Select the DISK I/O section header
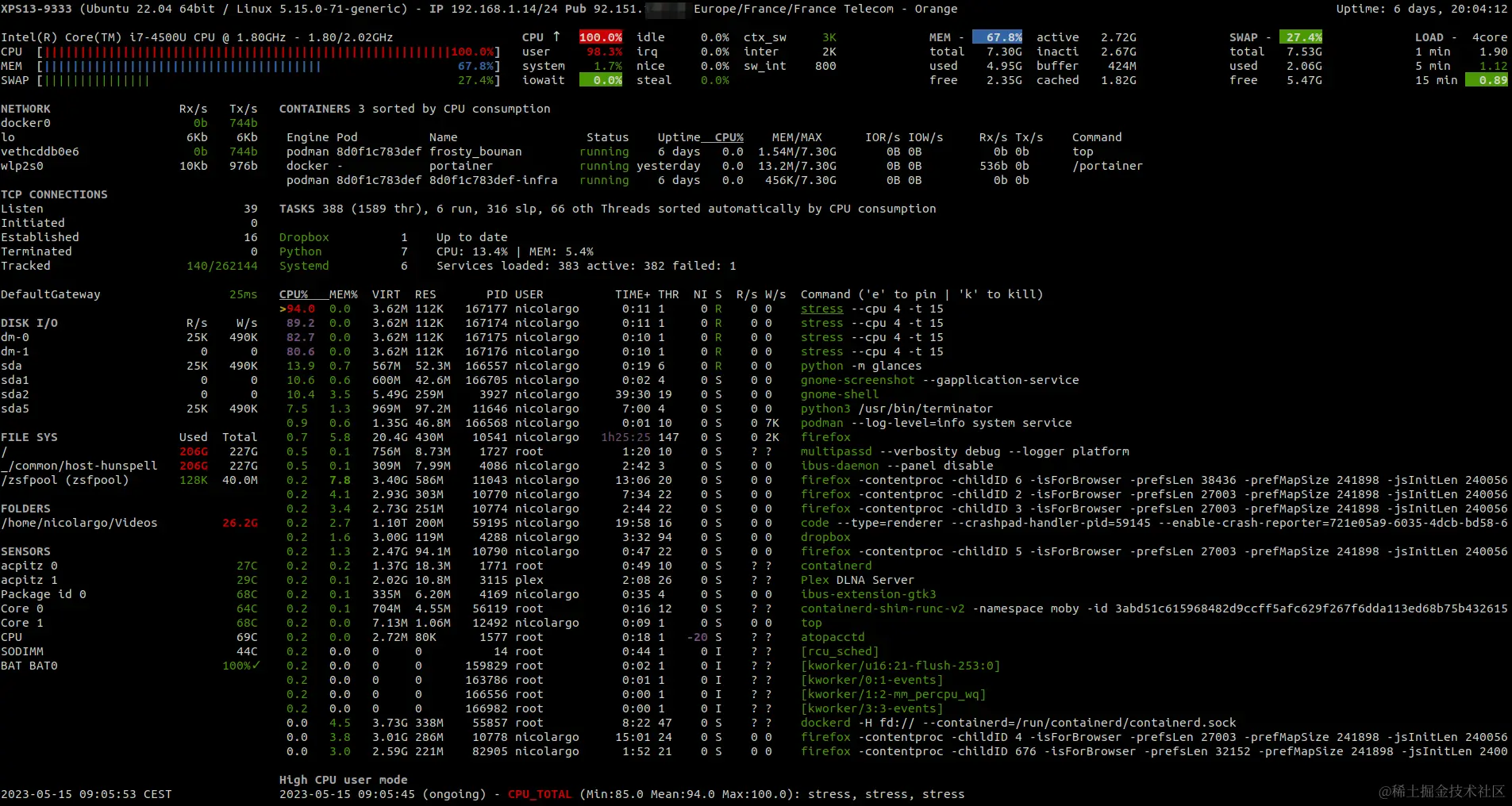The image size is (1512, 806). (29, 323)
